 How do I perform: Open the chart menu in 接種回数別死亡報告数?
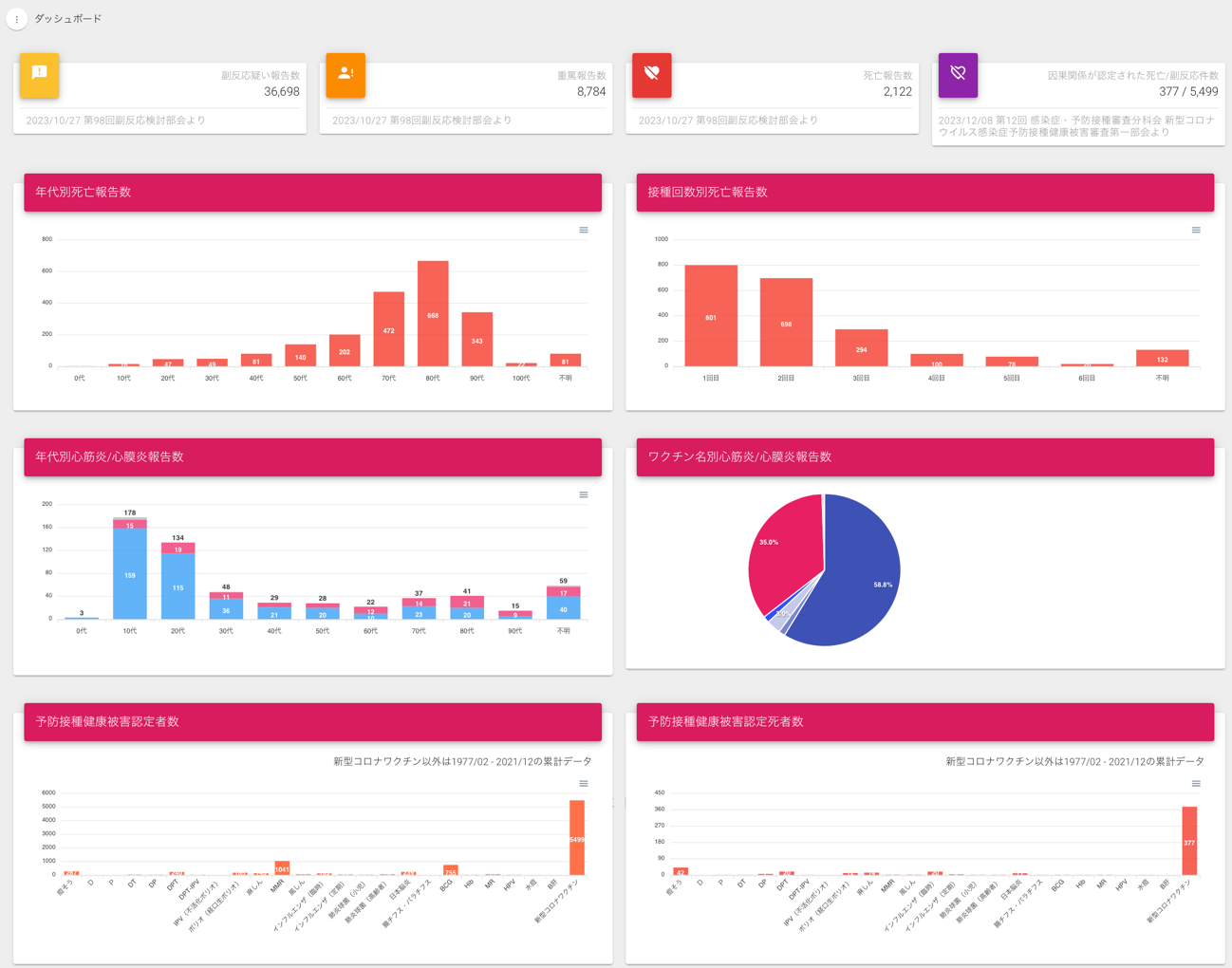[x=1196, y=231]
